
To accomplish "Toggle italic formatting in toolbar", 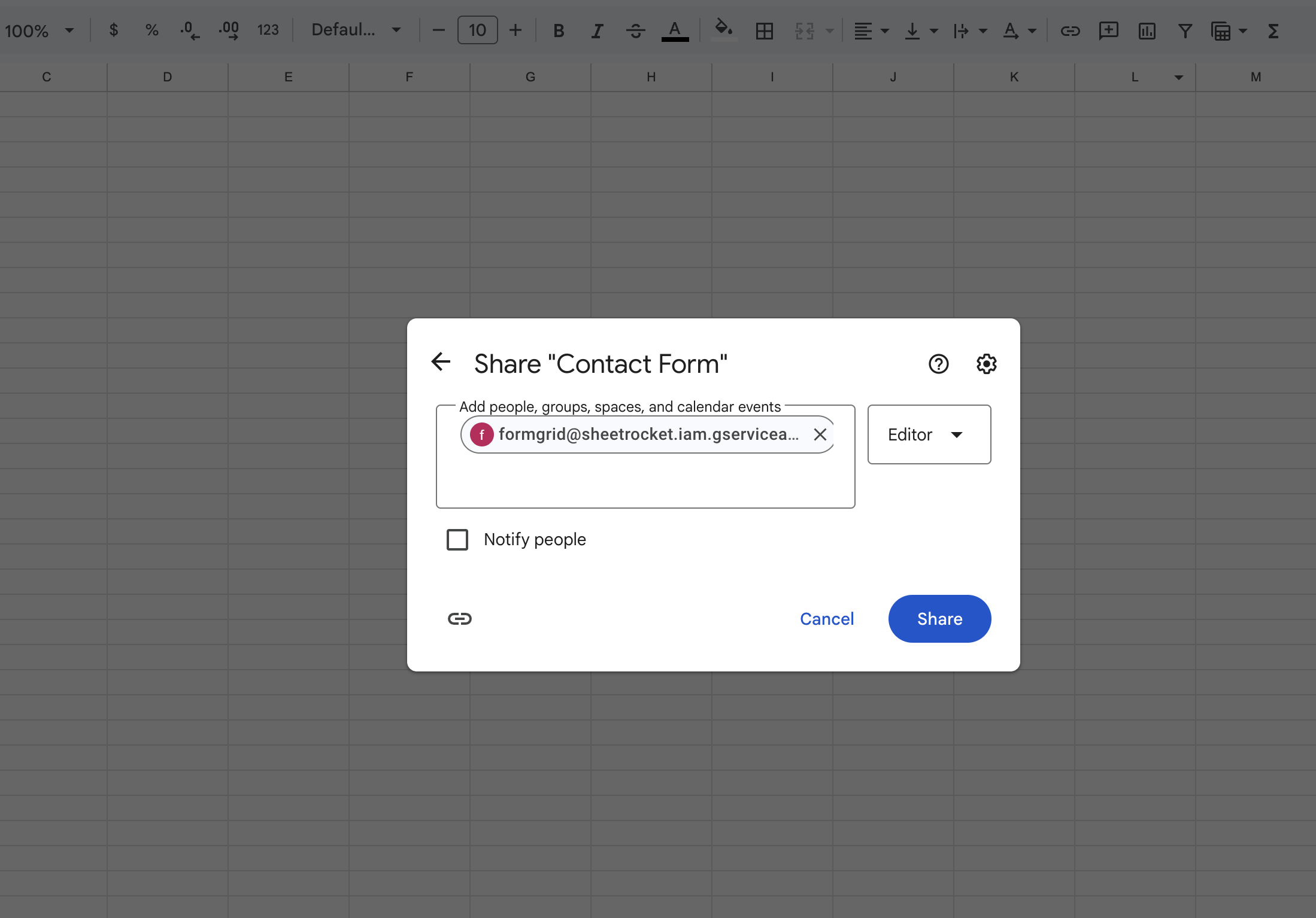I will click(596, 31).
